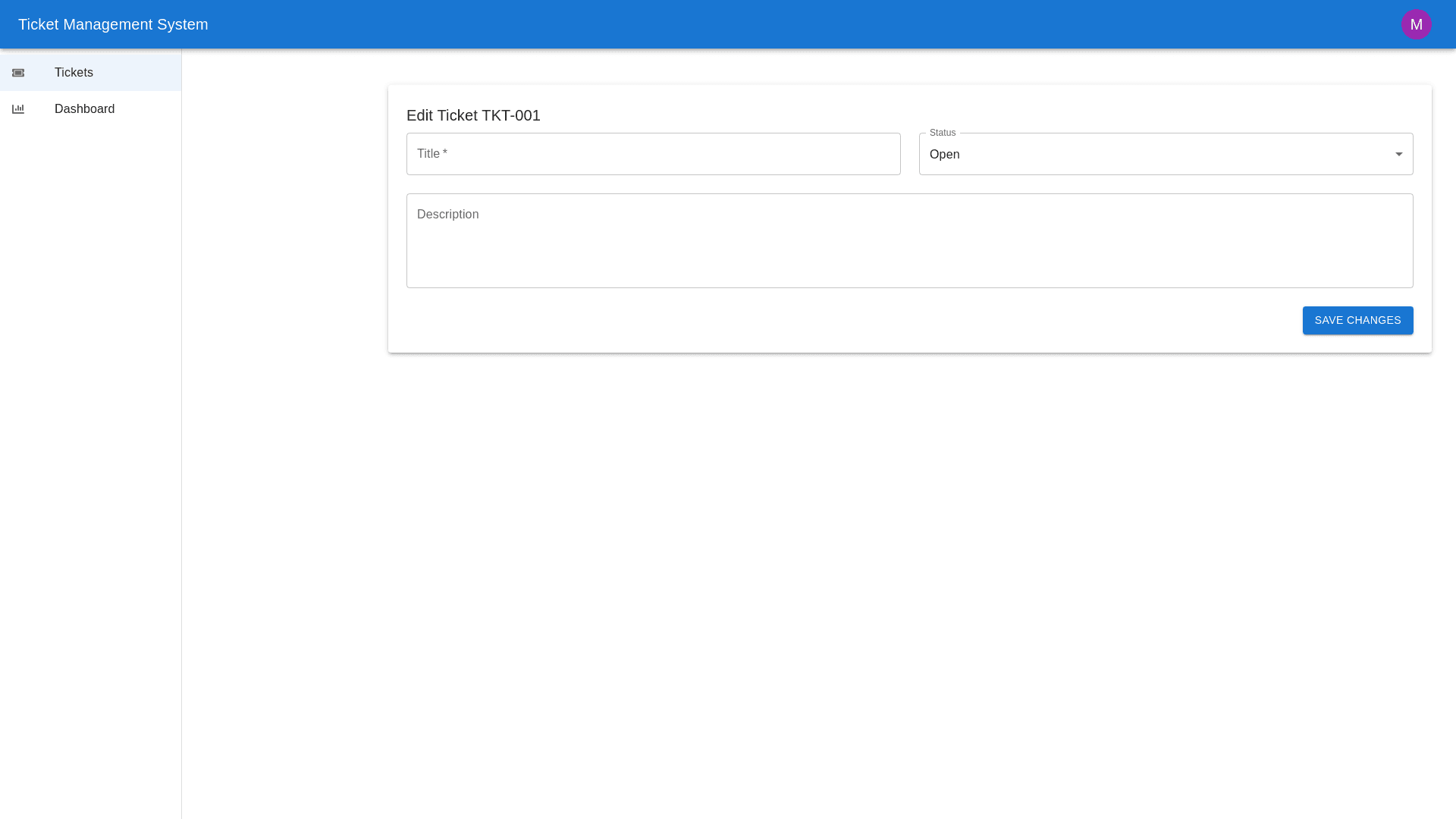Click the Edit Ticket TKT-001 heading

[x=473, y=115]
